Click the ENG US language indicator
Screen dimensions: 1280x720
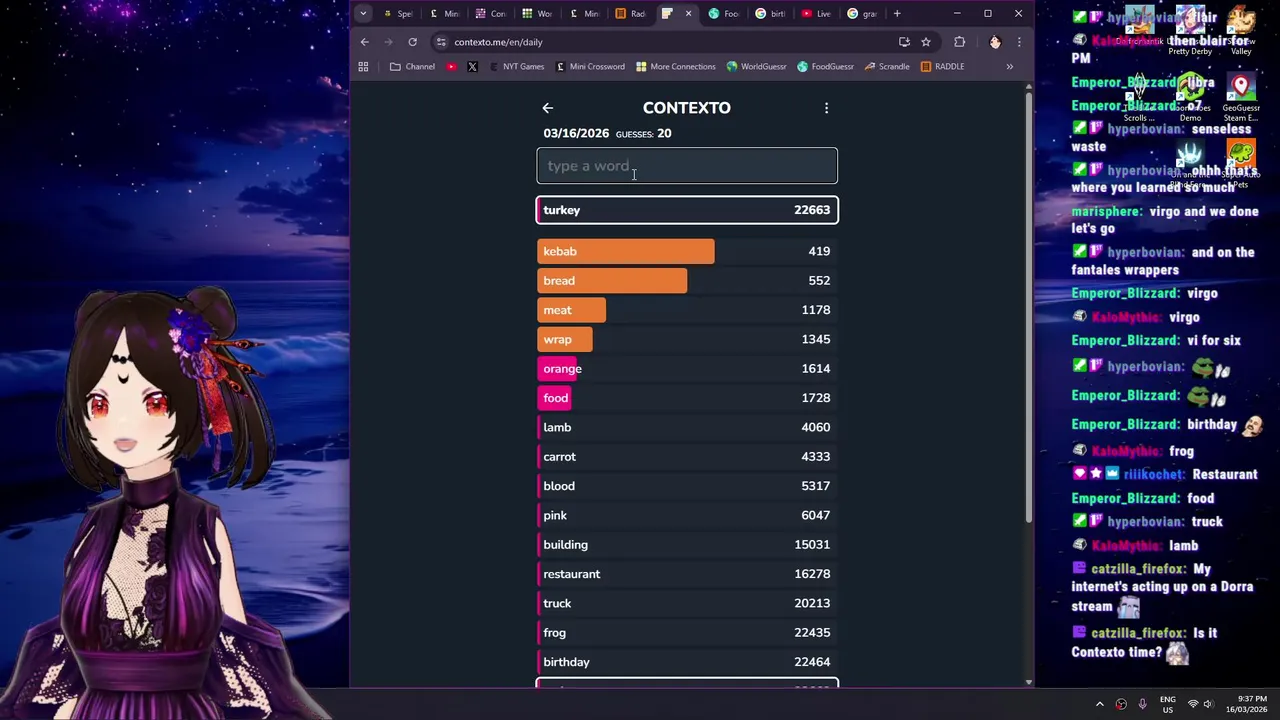coord(1168,704)
